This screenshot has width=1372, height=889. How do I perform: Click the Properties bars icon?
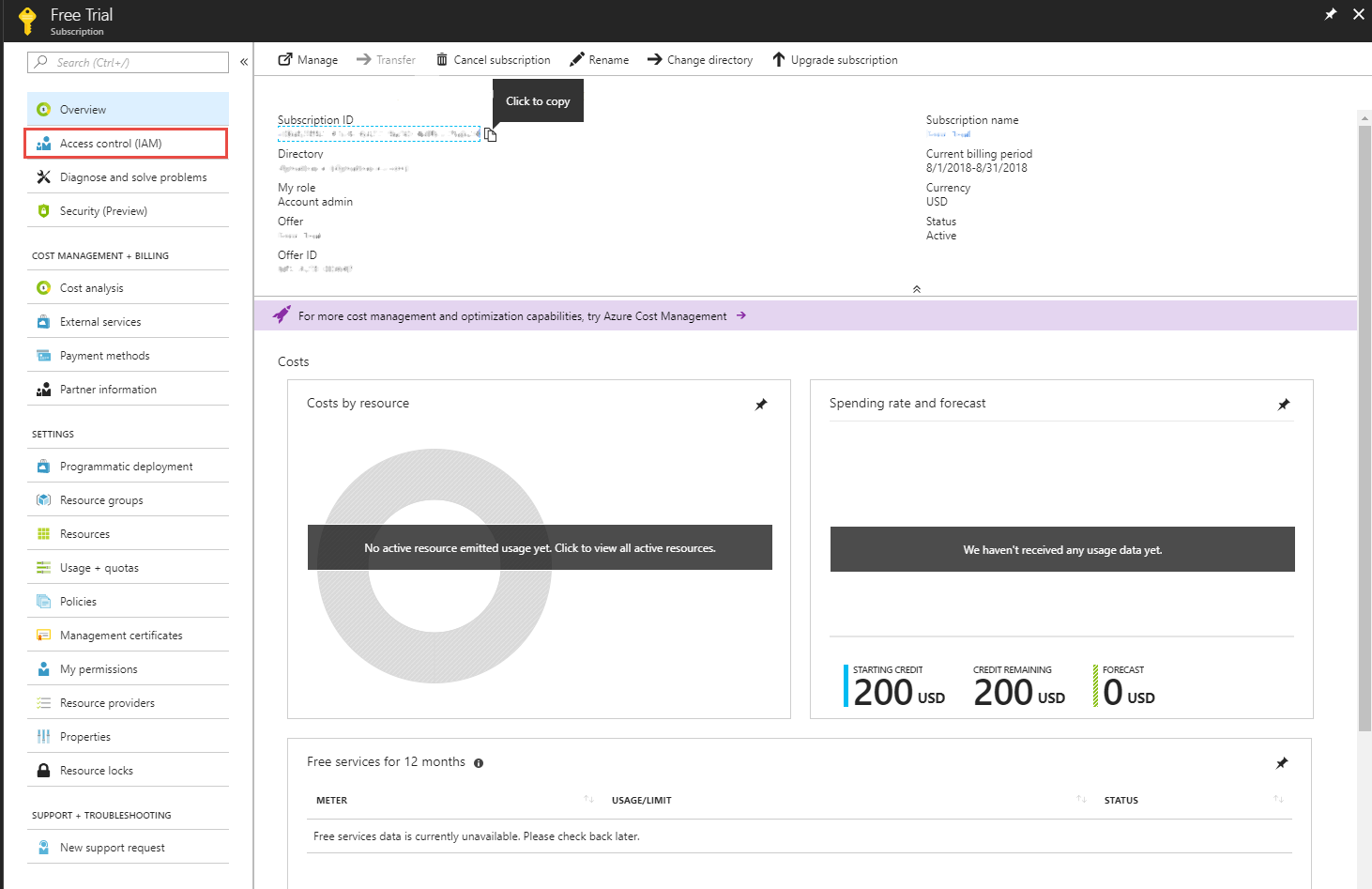tap(43, 737)
